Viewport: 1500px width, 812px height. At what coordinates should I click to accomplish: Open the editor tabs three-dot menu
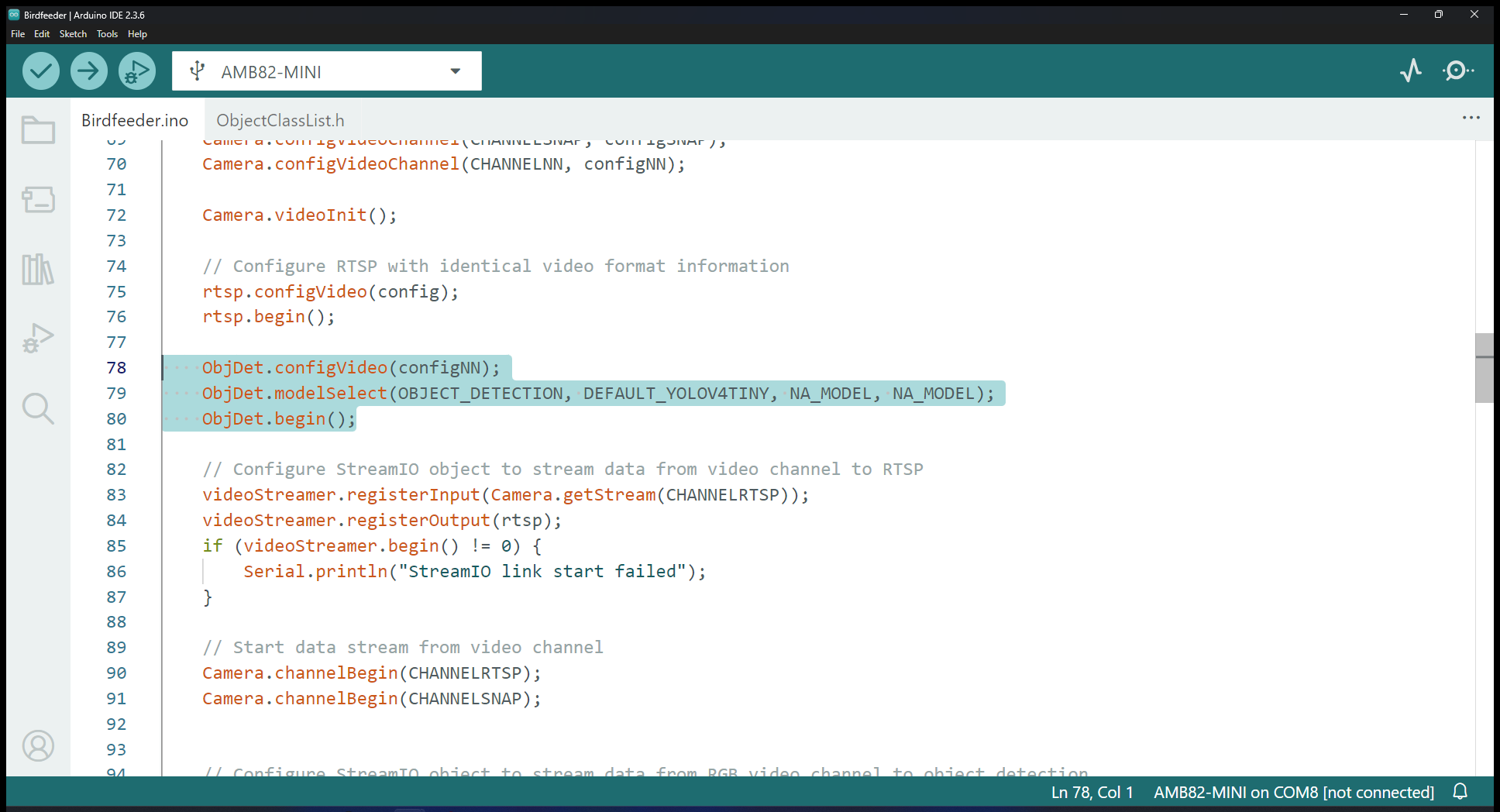[1471, 118]
